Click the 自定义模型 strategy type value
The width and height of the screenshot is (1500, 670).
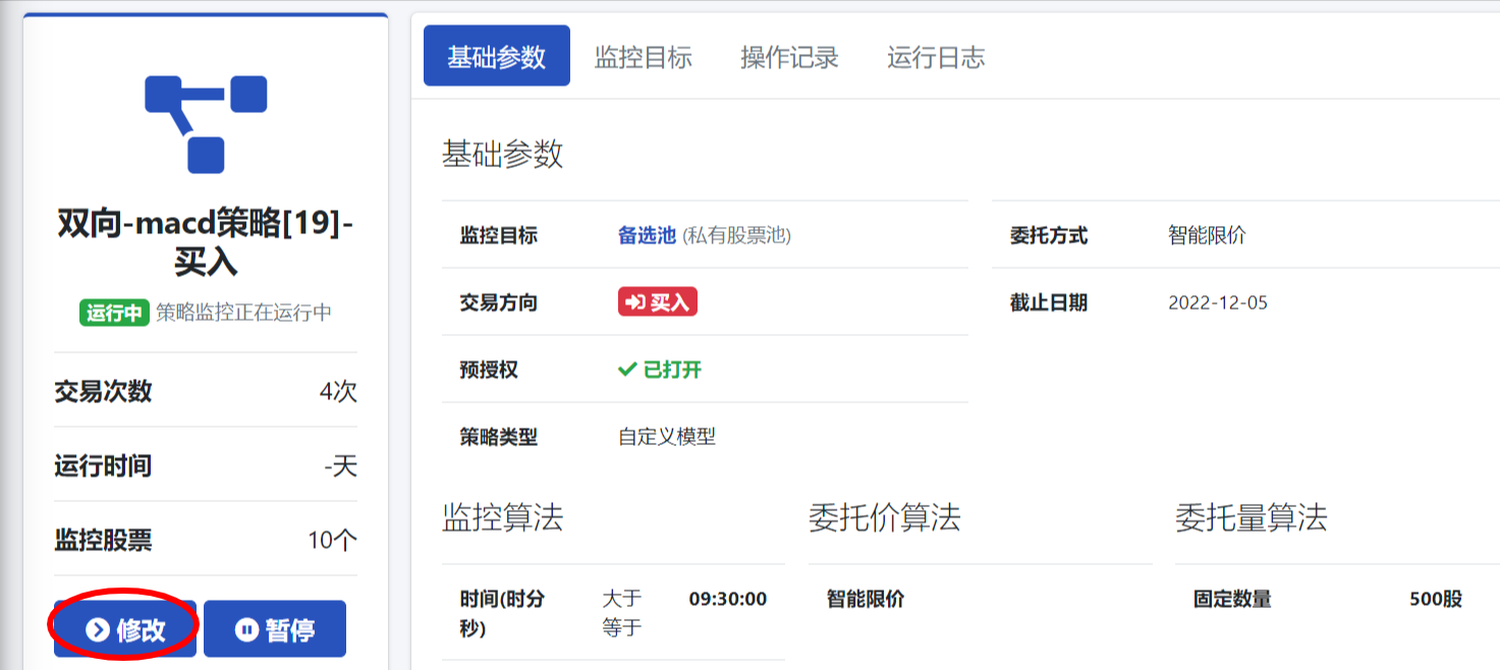(667, 437)
